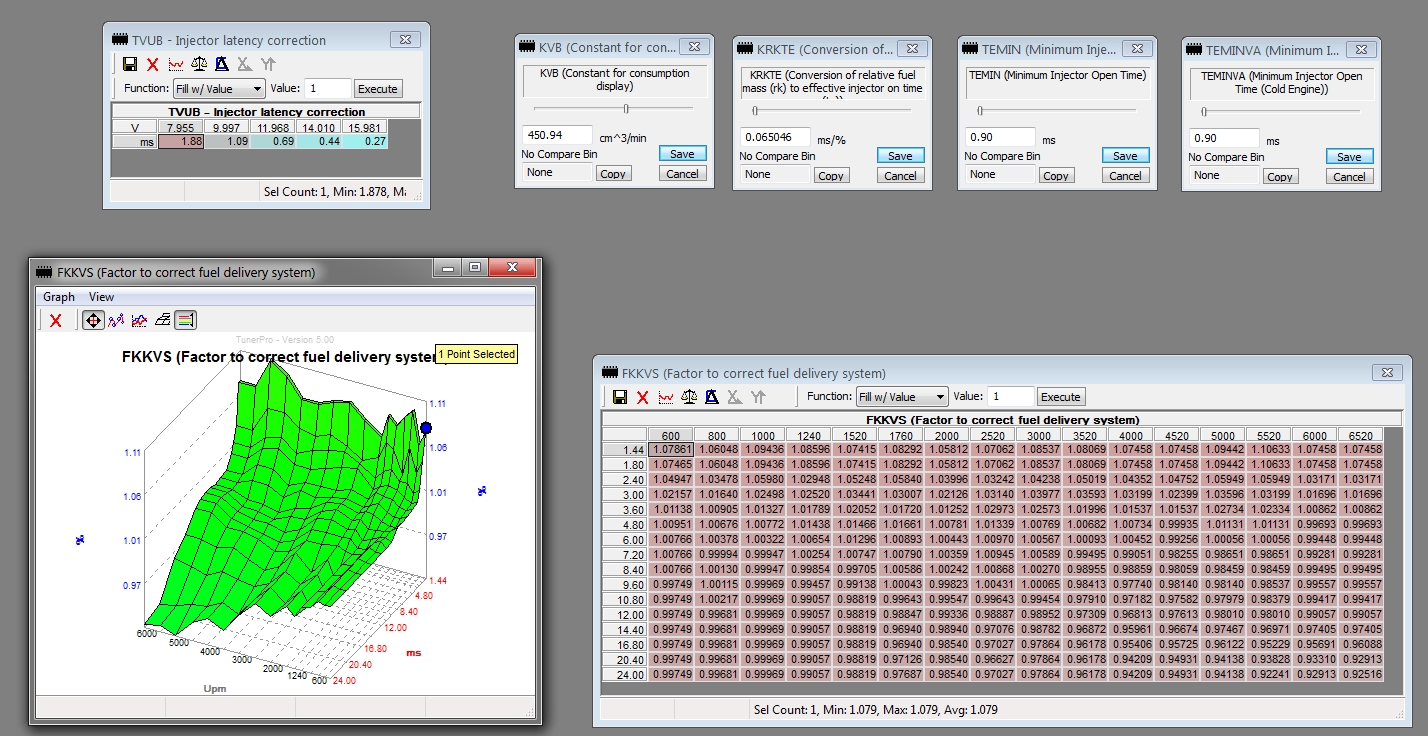The width and height of the screenshot is (1428, 736).
Task: Click the 3D surface icon in FKKVS graph toolbar
Action: (162, 320)
